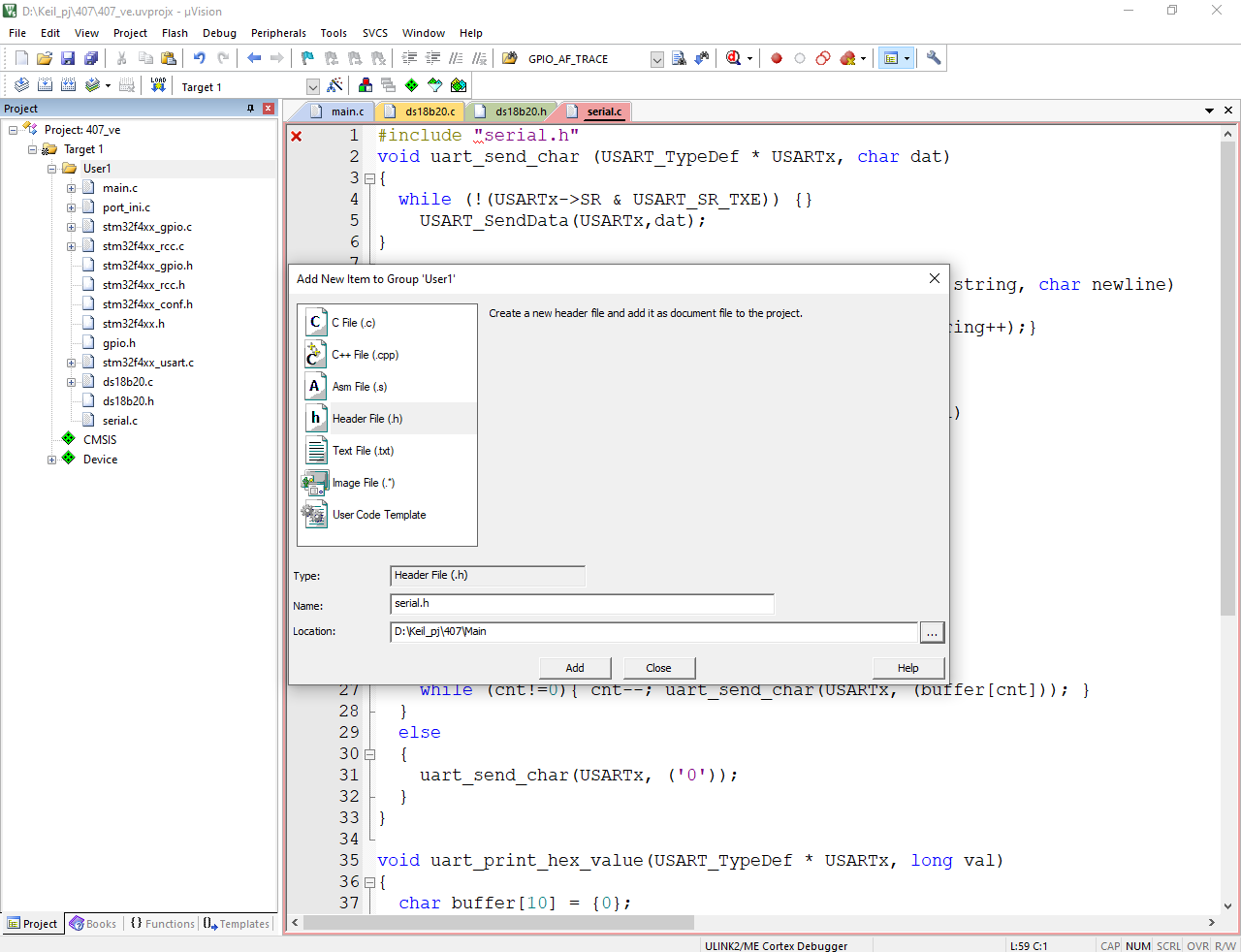
Task: Click the Add button in the dialog
Action: point(575,668)
